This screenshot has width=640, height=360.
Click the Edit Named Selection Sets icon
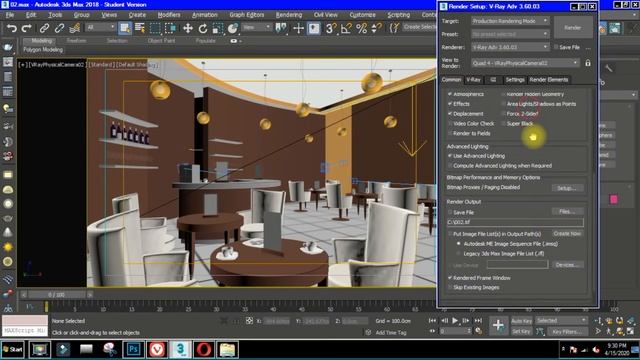394,28
